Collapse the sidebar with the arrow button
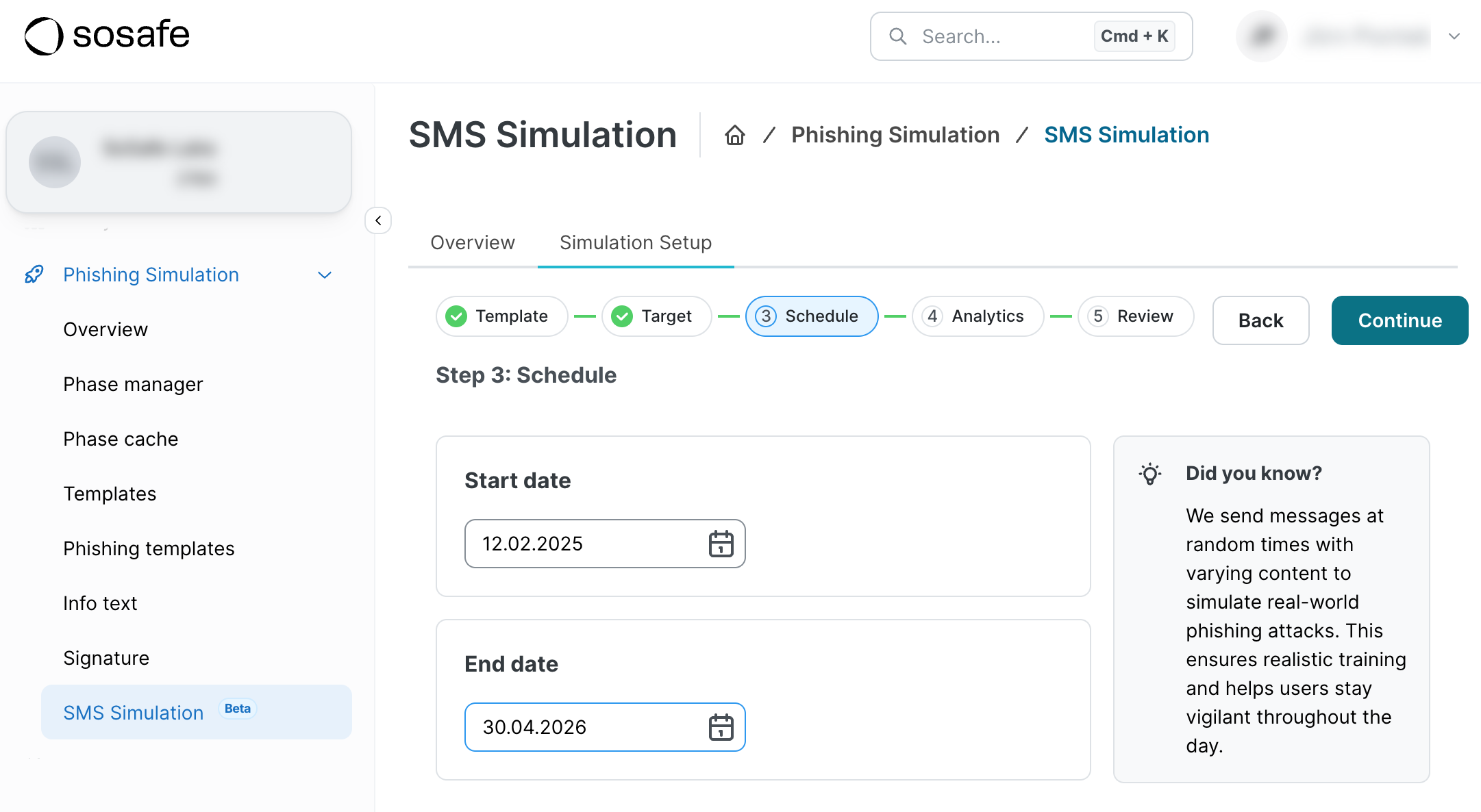 click(x=378, y=220)
